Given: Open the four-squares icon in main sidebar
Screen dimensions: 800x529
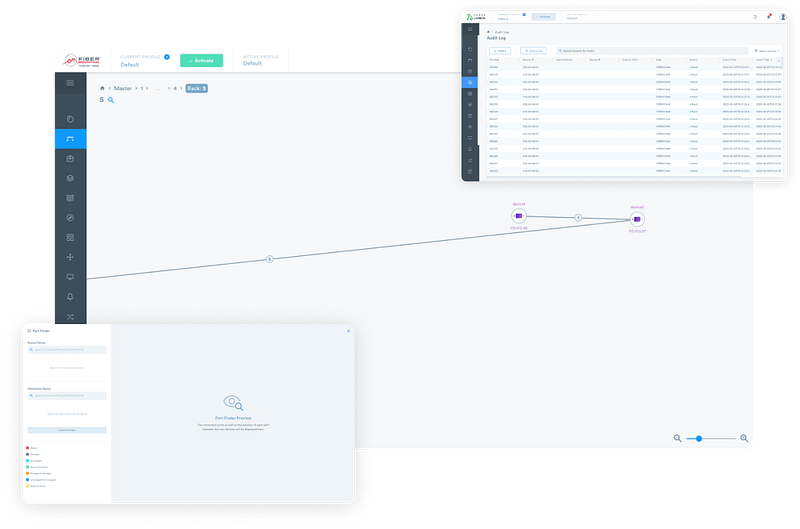Looking at the screenshot, I should pos(70,238).
